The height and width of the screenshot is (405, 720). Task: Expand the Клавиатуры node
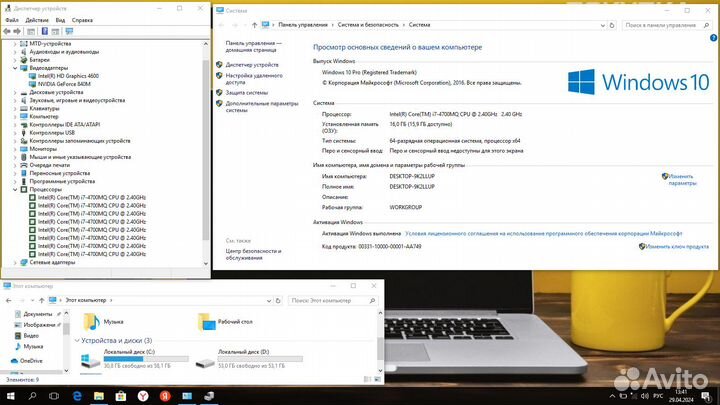pos(15,108)
